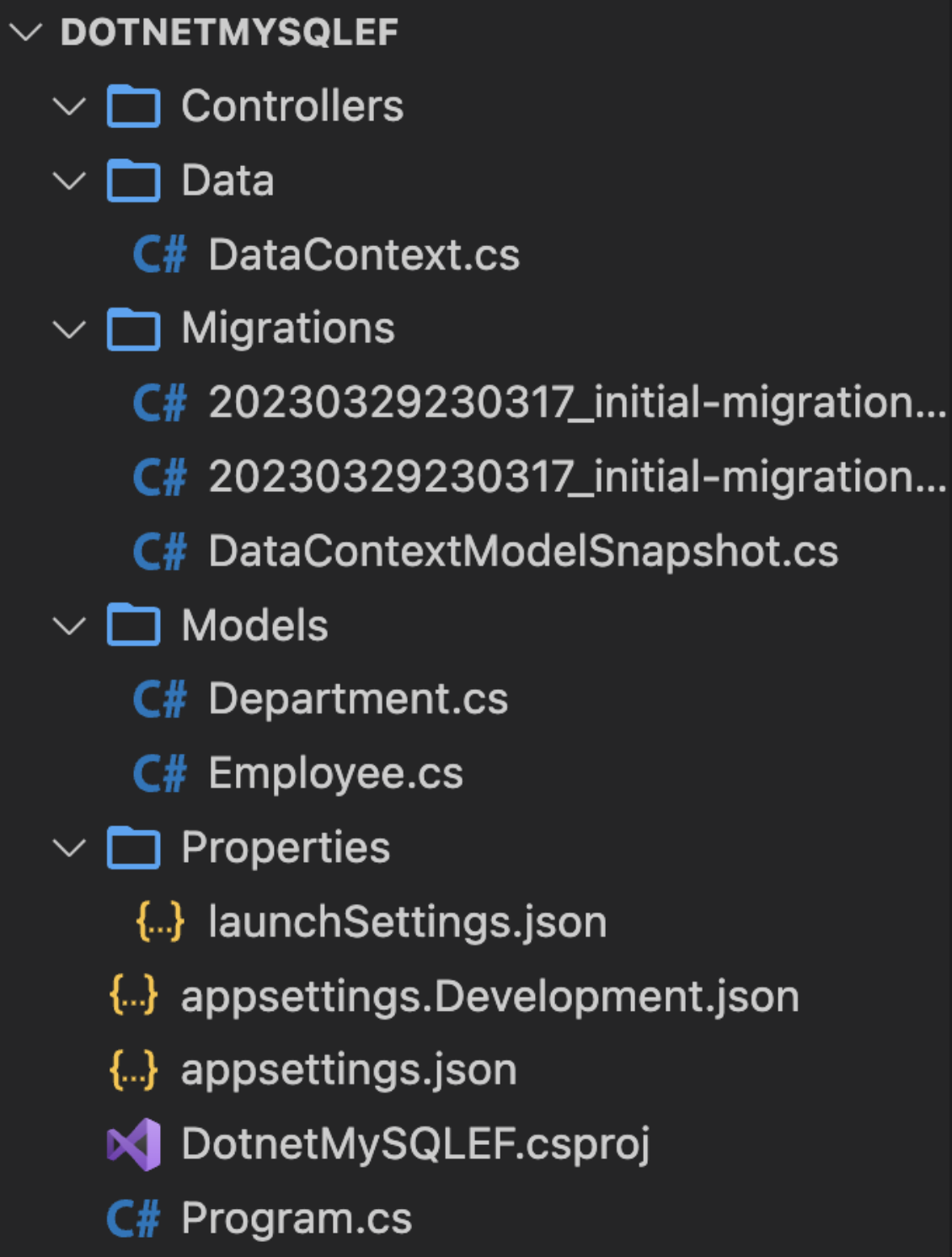Toggle the Properties folder chevron
Screen dimensions: 952x1257
pyautogui.click(x=69, y=848)
